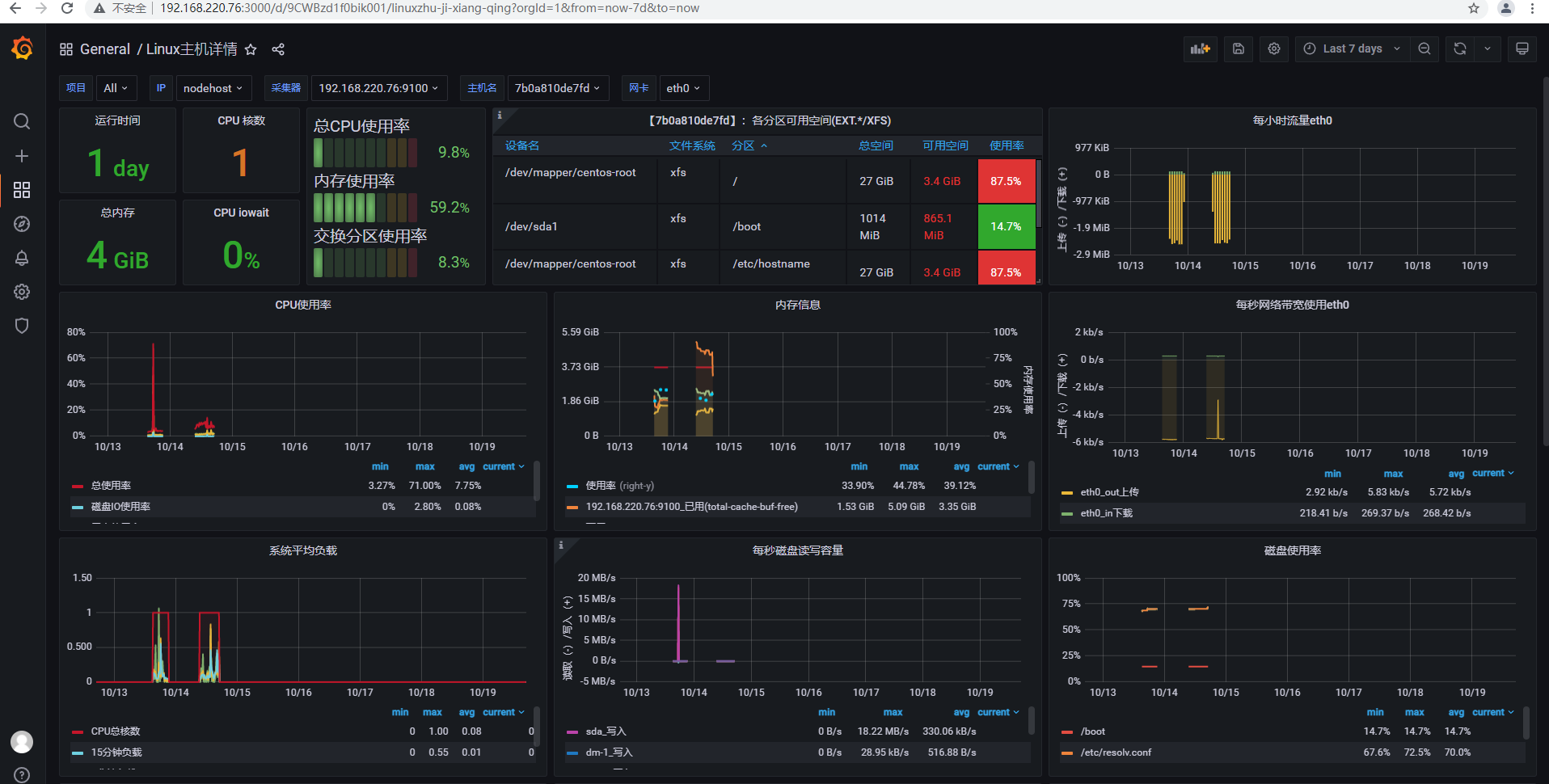Open the 7b0a810de7fd hostname dropdown
This screenshot has width=1549, height=784.
pyautogui.click(x=558, y=88)
